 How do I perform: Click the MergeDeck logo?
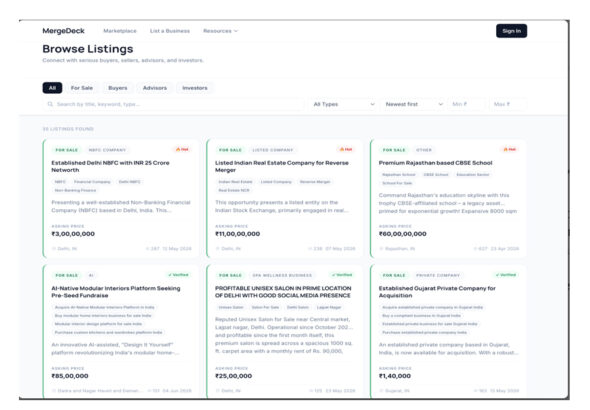coord(63,31)
